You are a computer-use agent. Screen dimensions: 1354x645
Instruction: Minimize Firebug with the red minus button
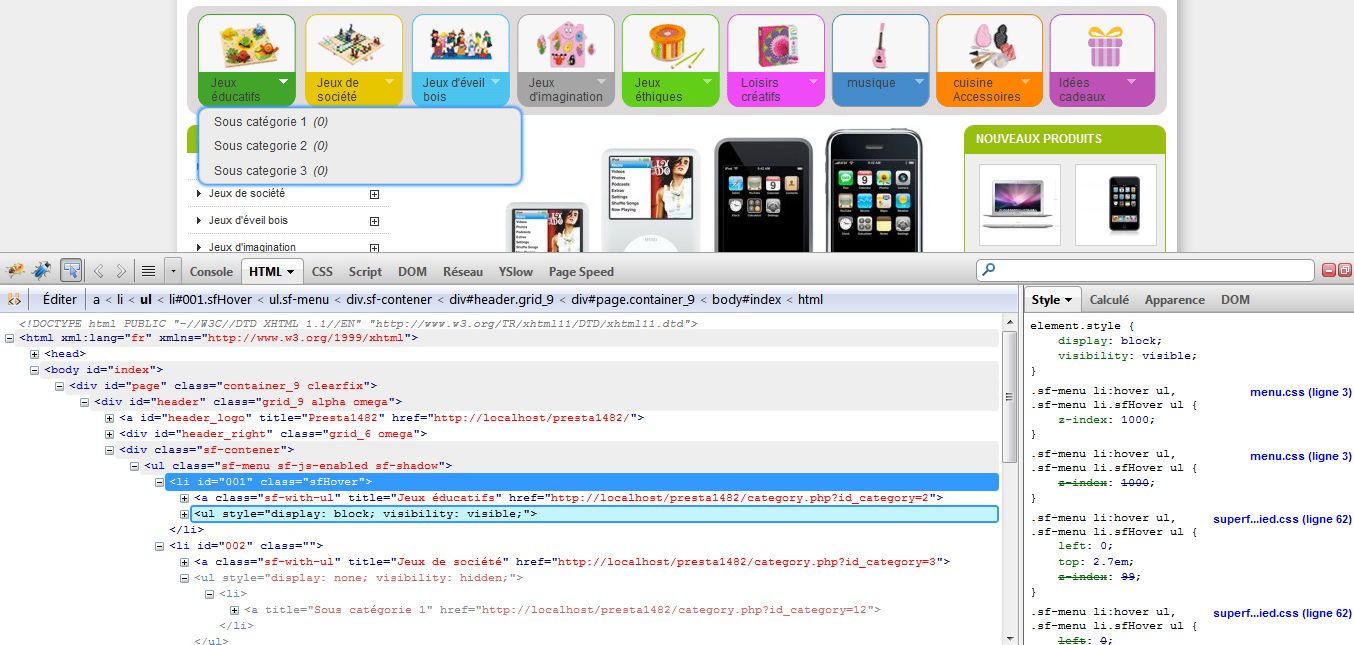pyautogui.click(x=1329, y=270)
